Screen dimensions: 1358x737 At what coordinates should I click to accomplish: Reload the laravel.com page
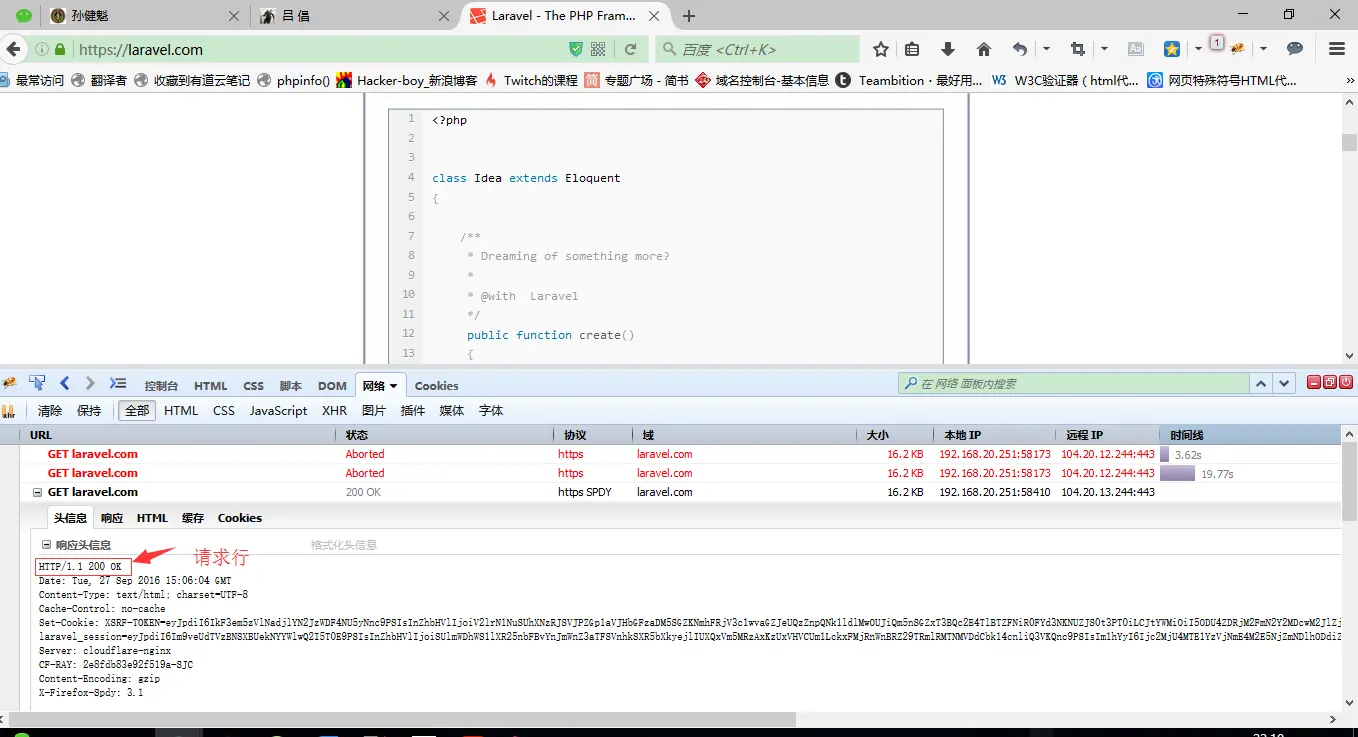pos(631,49)
